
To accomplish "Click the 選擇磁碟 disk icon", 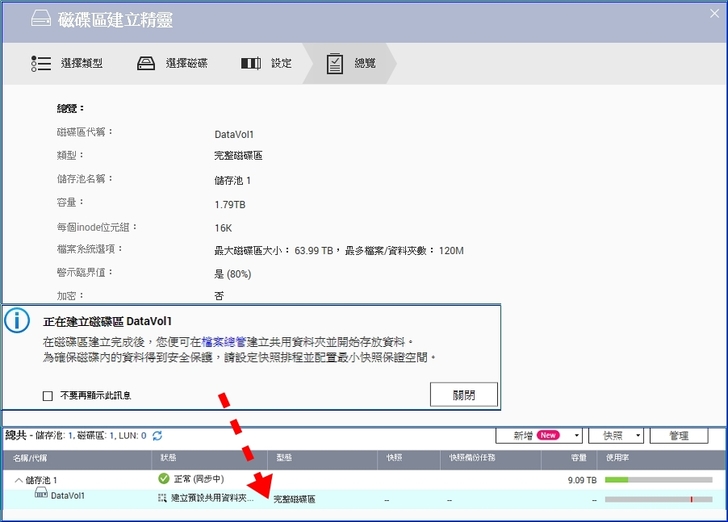I will click(x=146, y=63).
